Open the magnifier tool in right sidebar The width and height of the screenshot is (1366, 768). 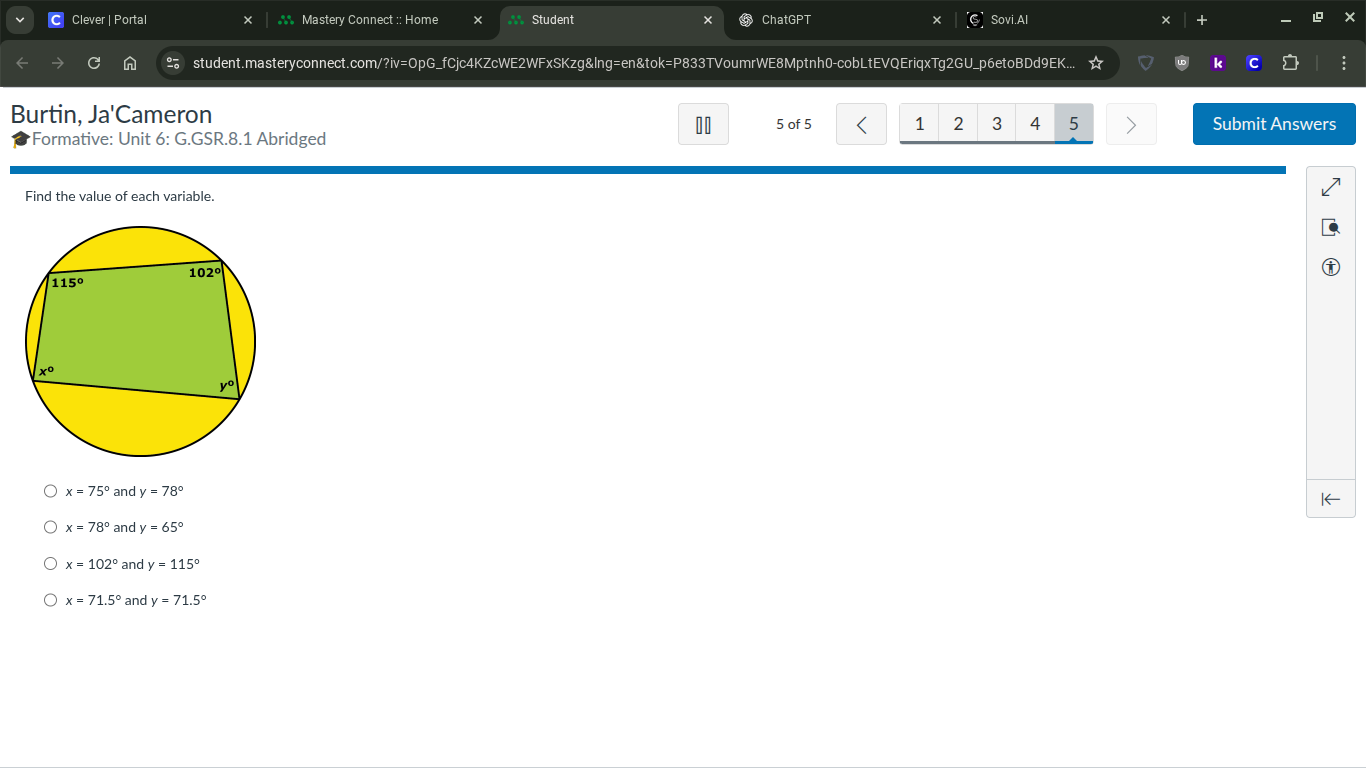tap(1330, 228)
